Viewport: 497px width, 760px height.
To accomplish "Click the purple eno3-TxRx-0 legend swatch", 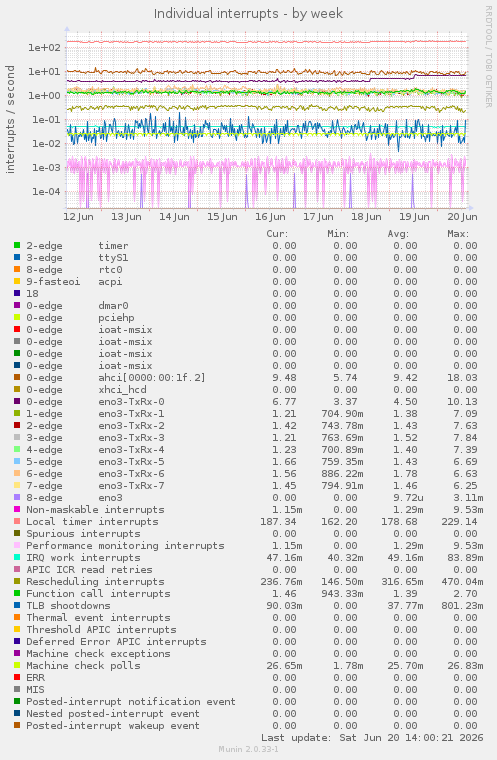I will click(x=17, y=402).
